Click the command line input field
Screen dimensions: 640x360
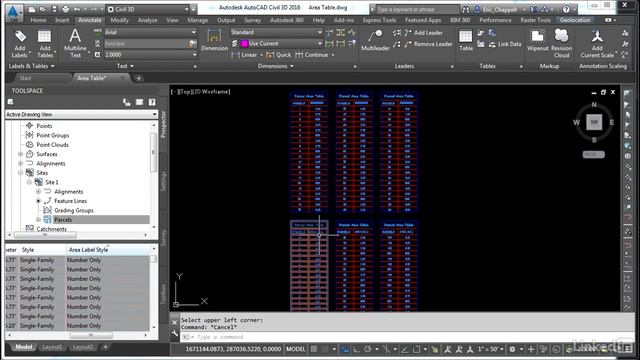[x=404, y=337]
